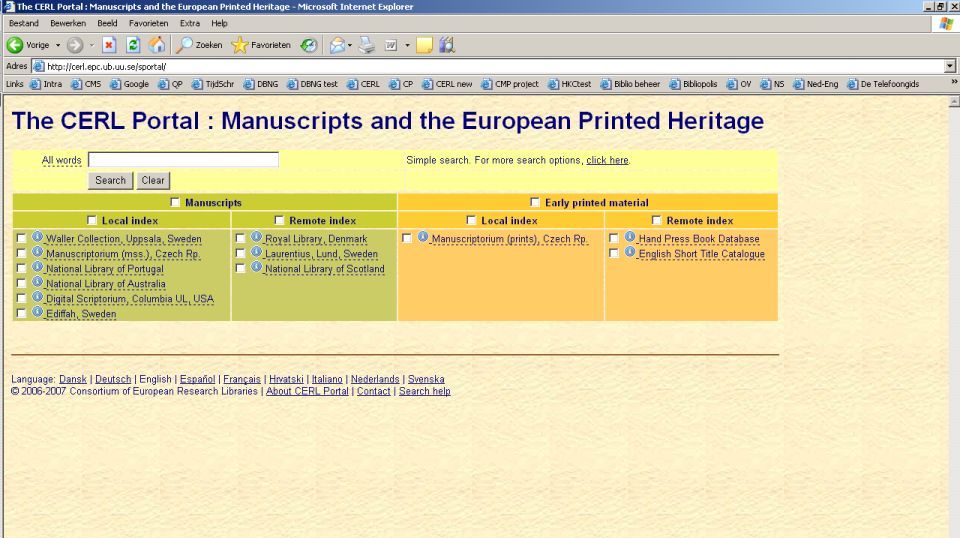Open the Google links bar bookmark
This screenshot has width=960, height=538.
coord(130,84)
